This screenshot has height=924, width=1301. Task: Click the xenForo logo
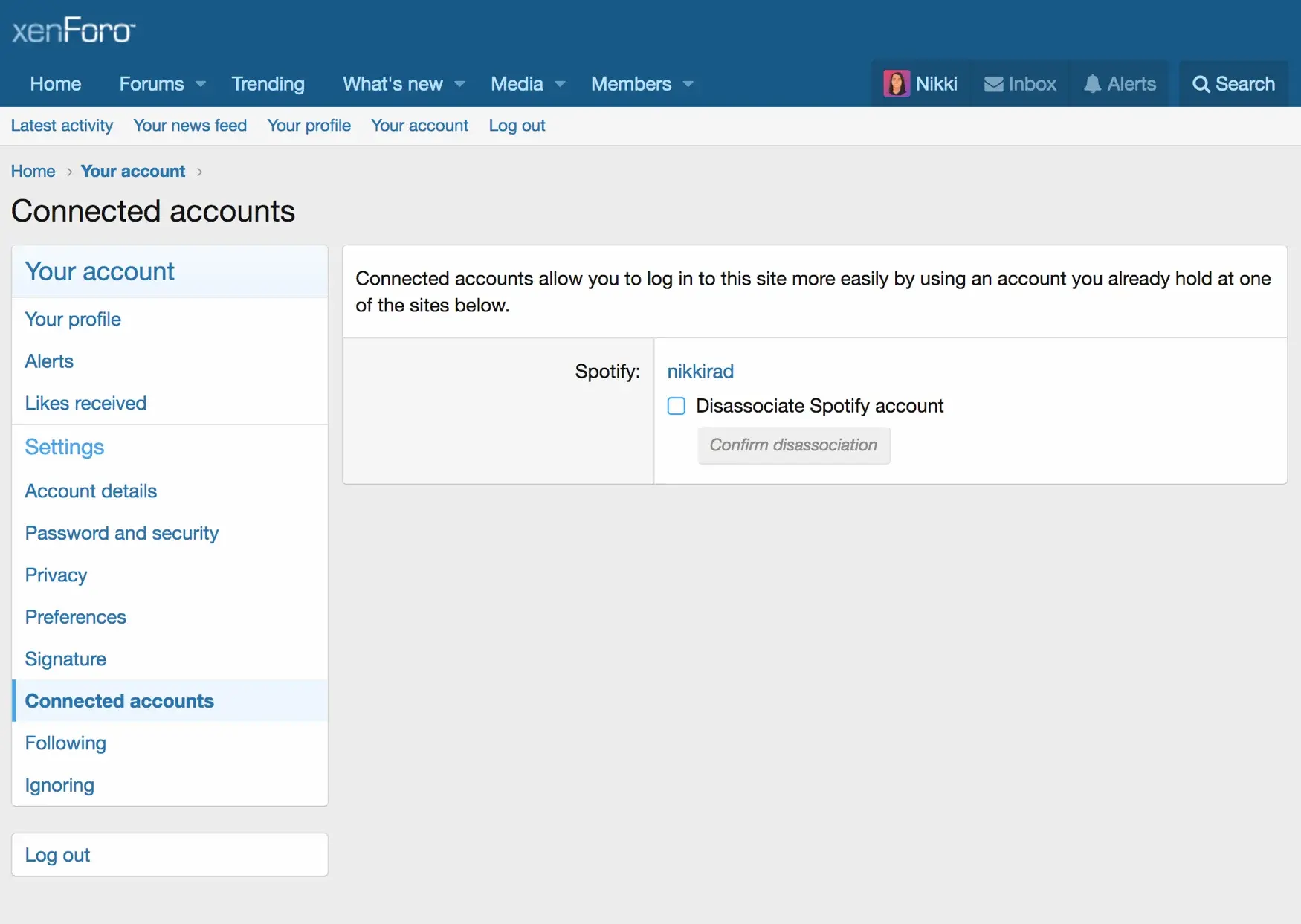(x=73, y=30)
